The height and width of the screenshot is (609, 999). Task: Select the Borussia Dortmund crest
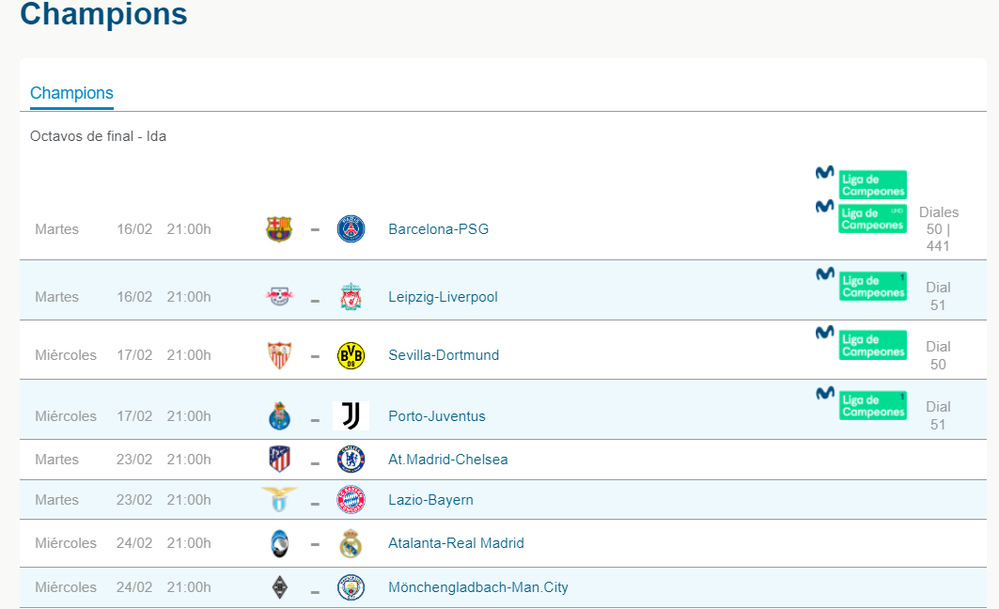pos(351,354)
